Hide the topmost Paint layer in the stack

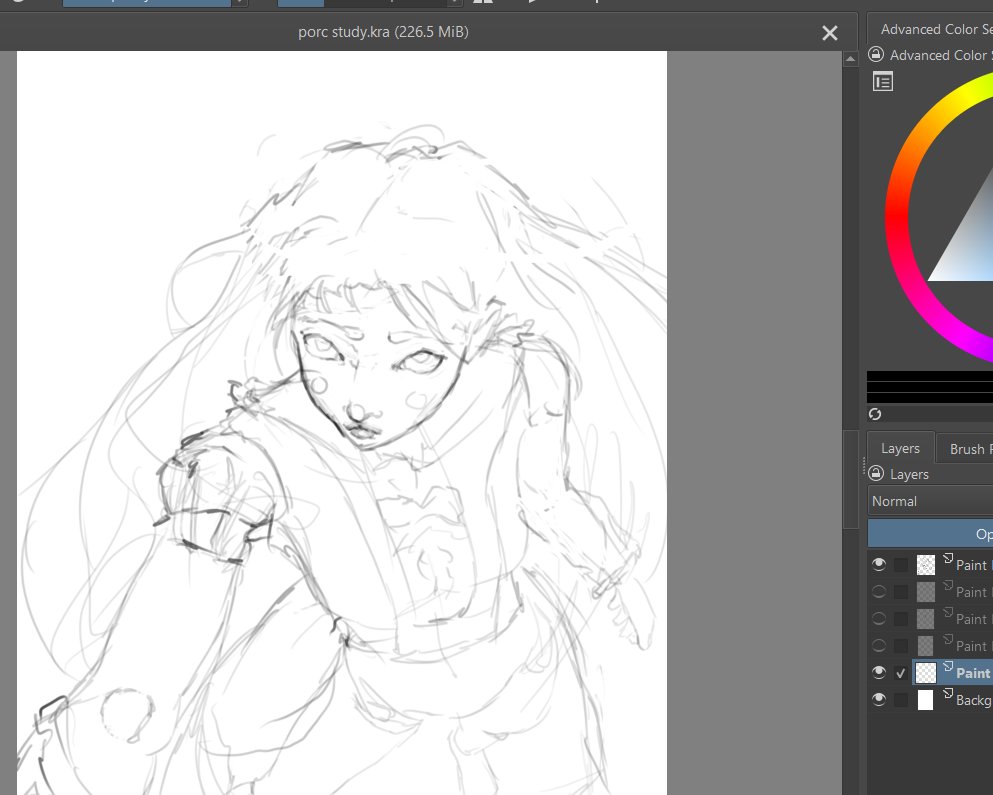(878, 564)
